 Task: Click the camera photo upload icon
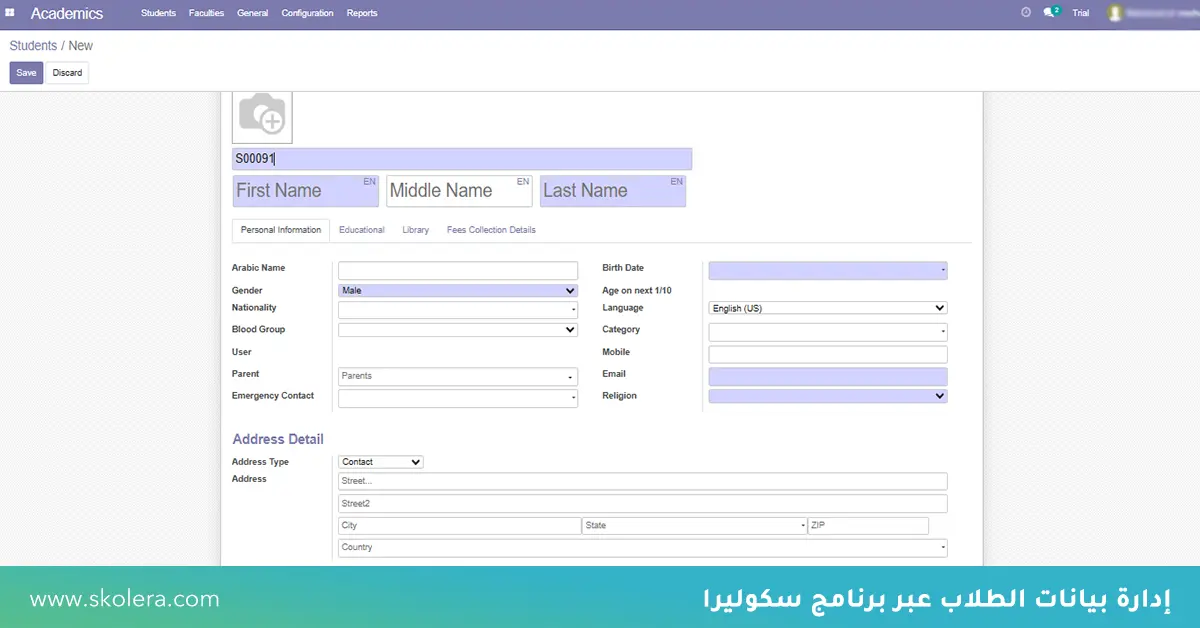point(260,115)
